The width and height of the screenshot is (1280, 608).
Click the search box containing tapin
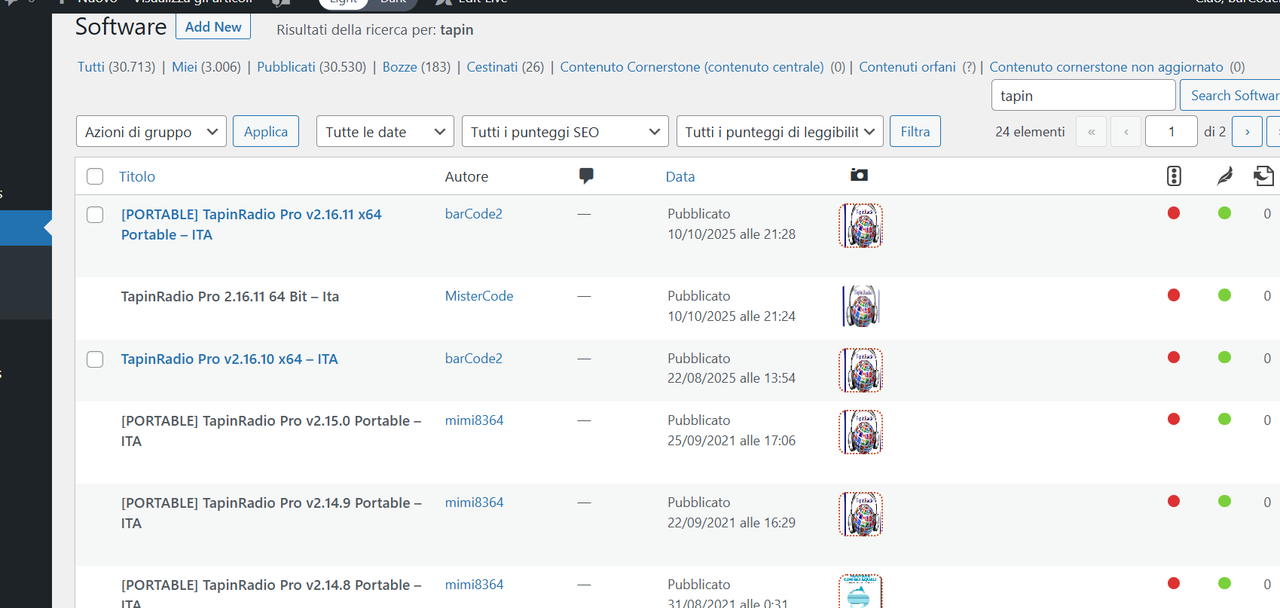coord(1083,95)
